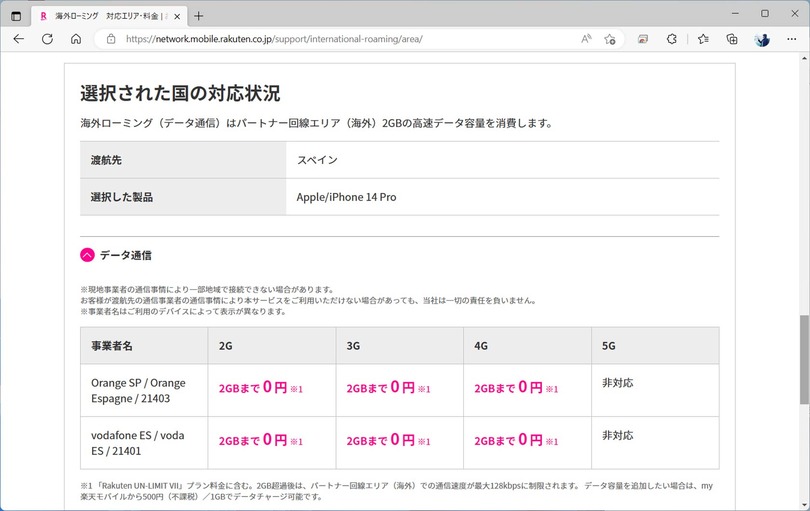This screenshot has width=810, height=511.
Task: Reload the current page
Action: point(47,39)
